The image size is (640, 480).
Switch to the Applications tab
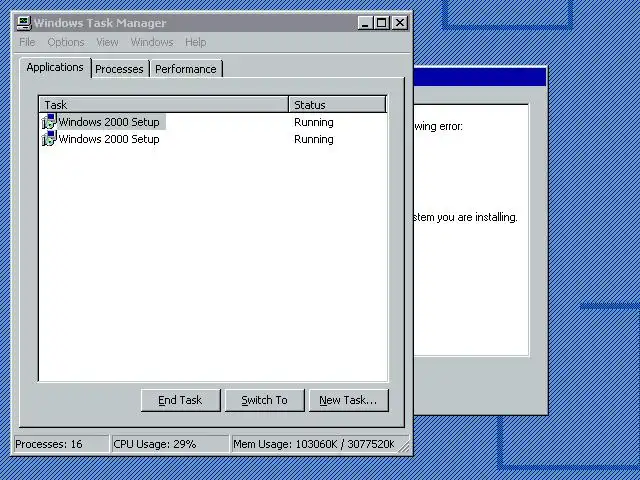click(x=55, y=67)
